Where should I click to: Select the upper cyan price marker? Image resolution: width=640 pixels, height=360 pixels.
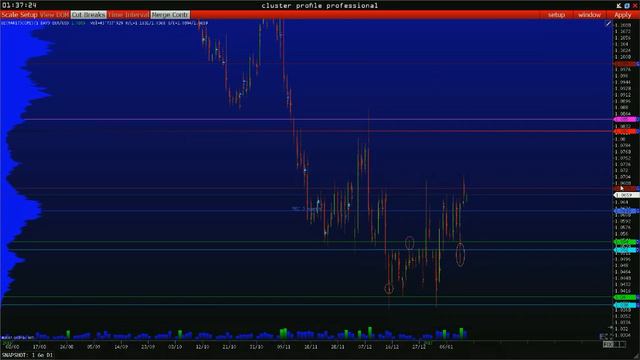pos(625,249)
